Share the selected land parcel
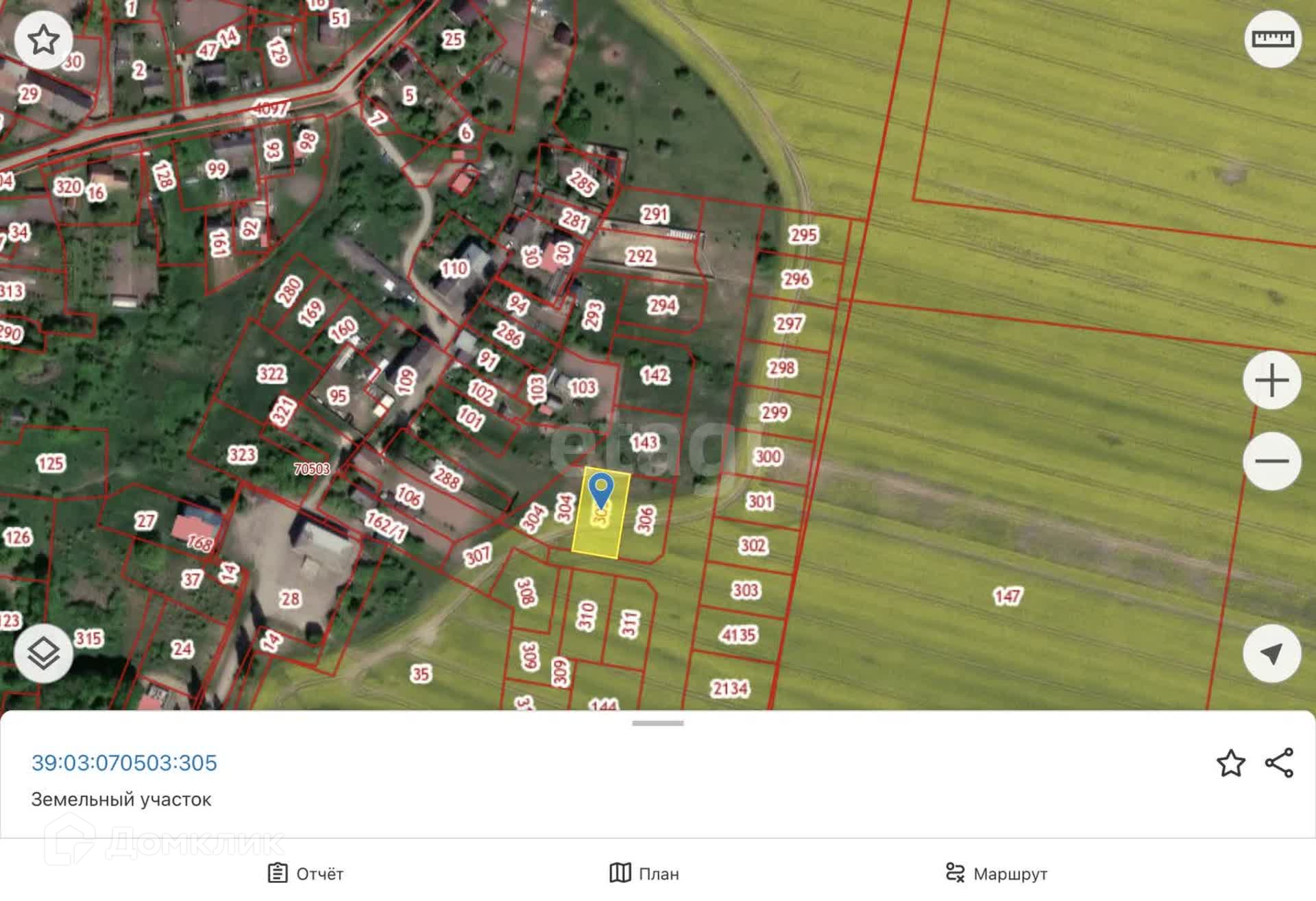The height and width of the screenshot is (901, 1316). [x=1279, y=763]
